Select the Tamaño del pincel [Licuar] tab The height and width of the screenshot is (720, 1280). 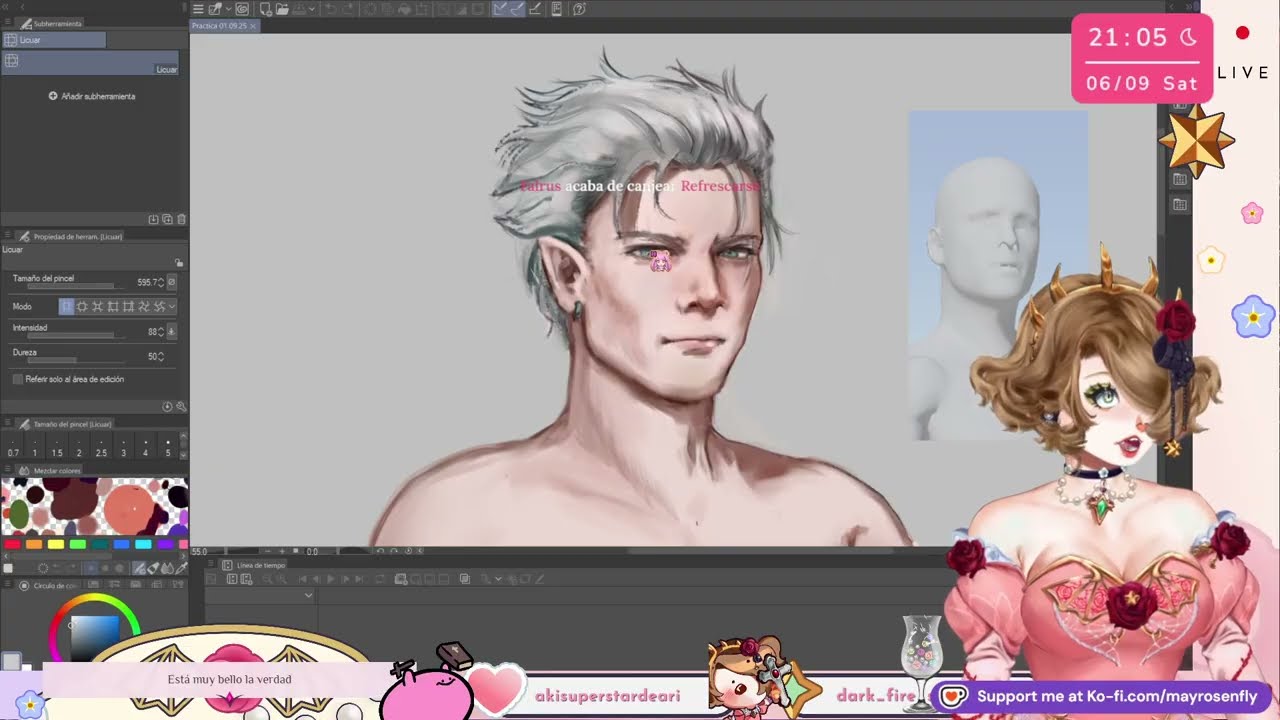(x=65, y=424)
